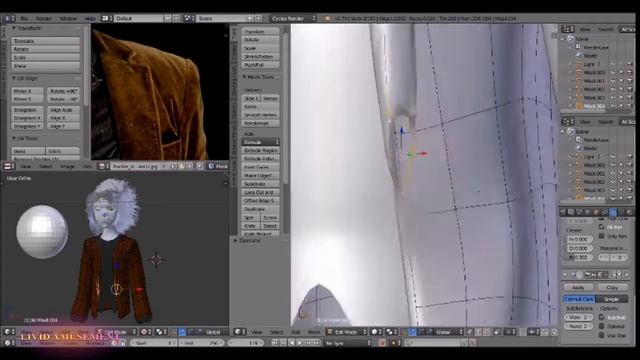Toggle the Only Rim checkbox
The image size is (640, 360).
602,236
